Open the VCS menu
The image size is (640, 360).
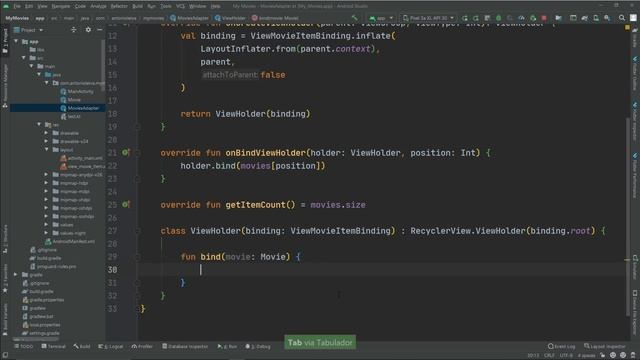point(180,6)
